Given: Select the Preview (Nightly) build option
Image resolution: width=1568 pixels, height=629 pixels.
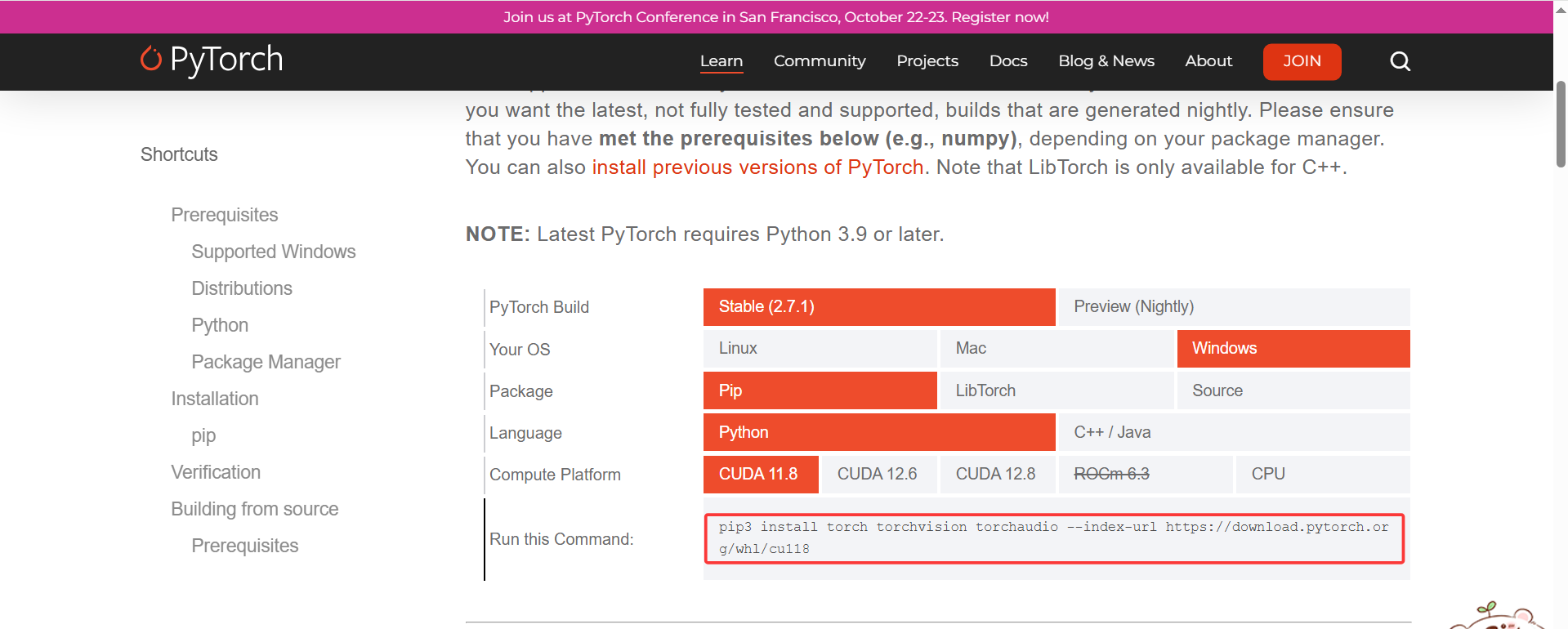Looking at the screenshot, I should [x=1234, y=307].
